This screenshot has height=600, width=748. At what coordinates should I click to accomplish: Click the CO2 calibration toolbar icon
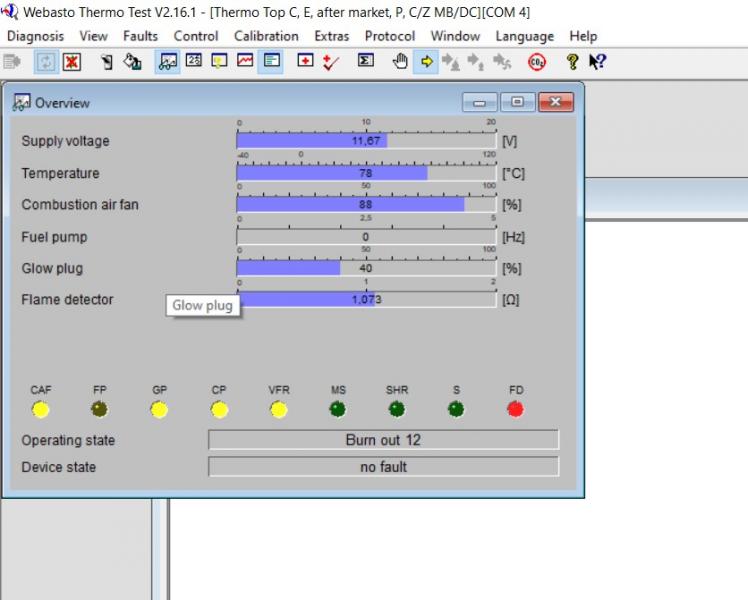(x=537, y=62)
